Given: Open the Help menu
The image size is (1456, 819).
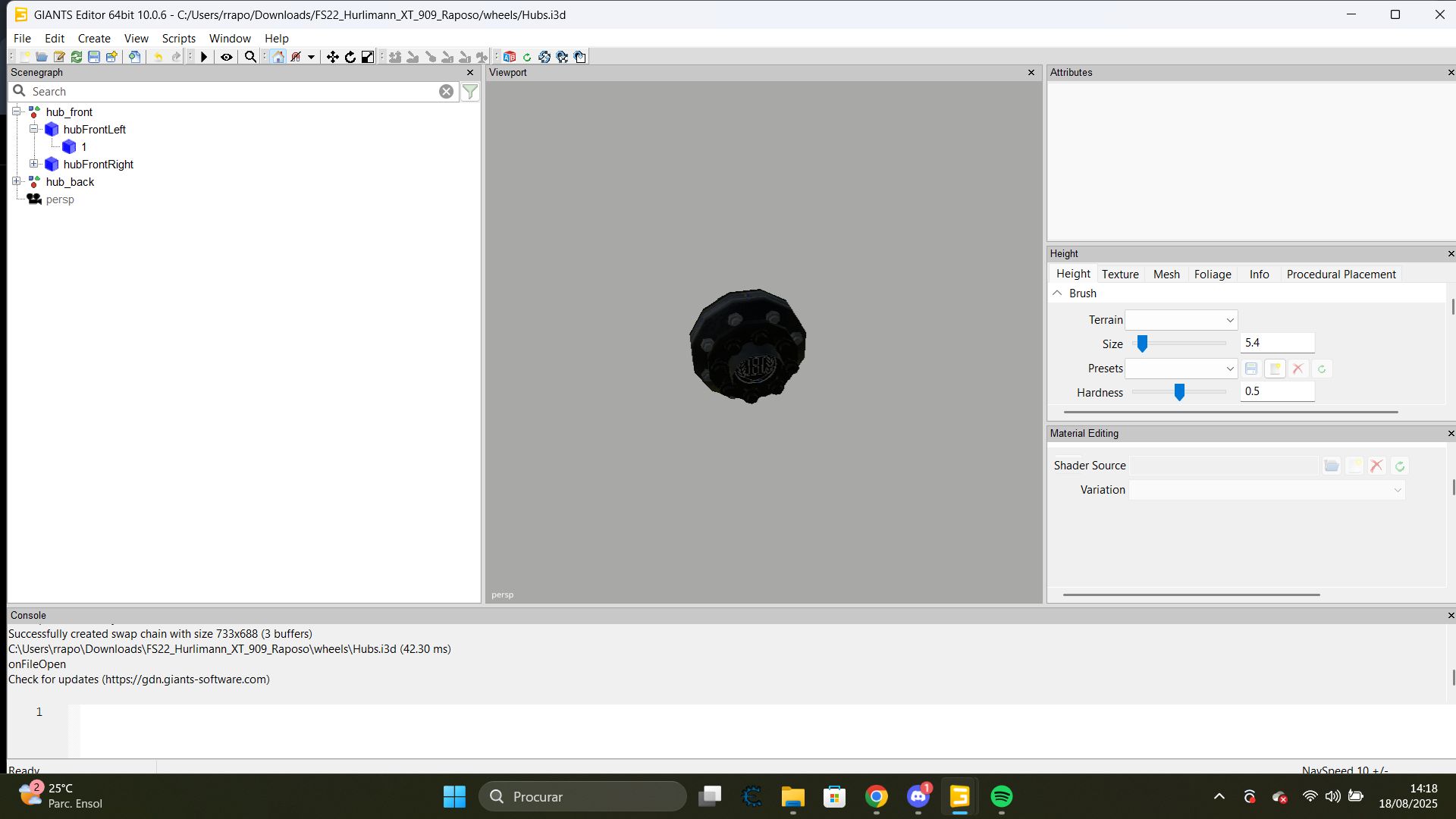Looking at the screenshot, I should tap(277, 38).
